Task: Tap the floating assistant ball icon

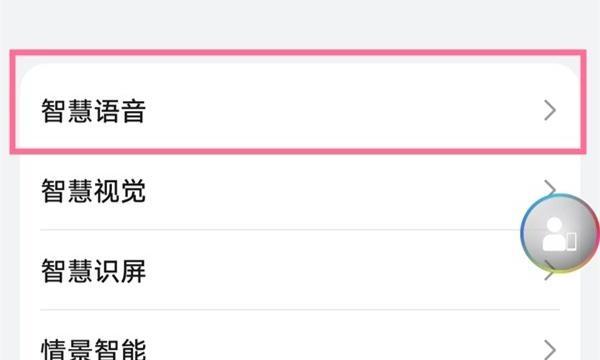Action: (559, 233)
